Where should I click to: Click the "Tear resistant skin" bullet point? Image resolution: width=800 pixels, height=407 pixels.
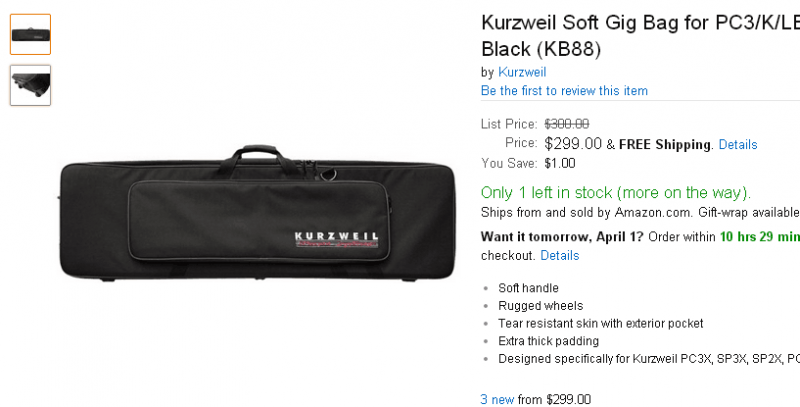[x=601, y=324]
